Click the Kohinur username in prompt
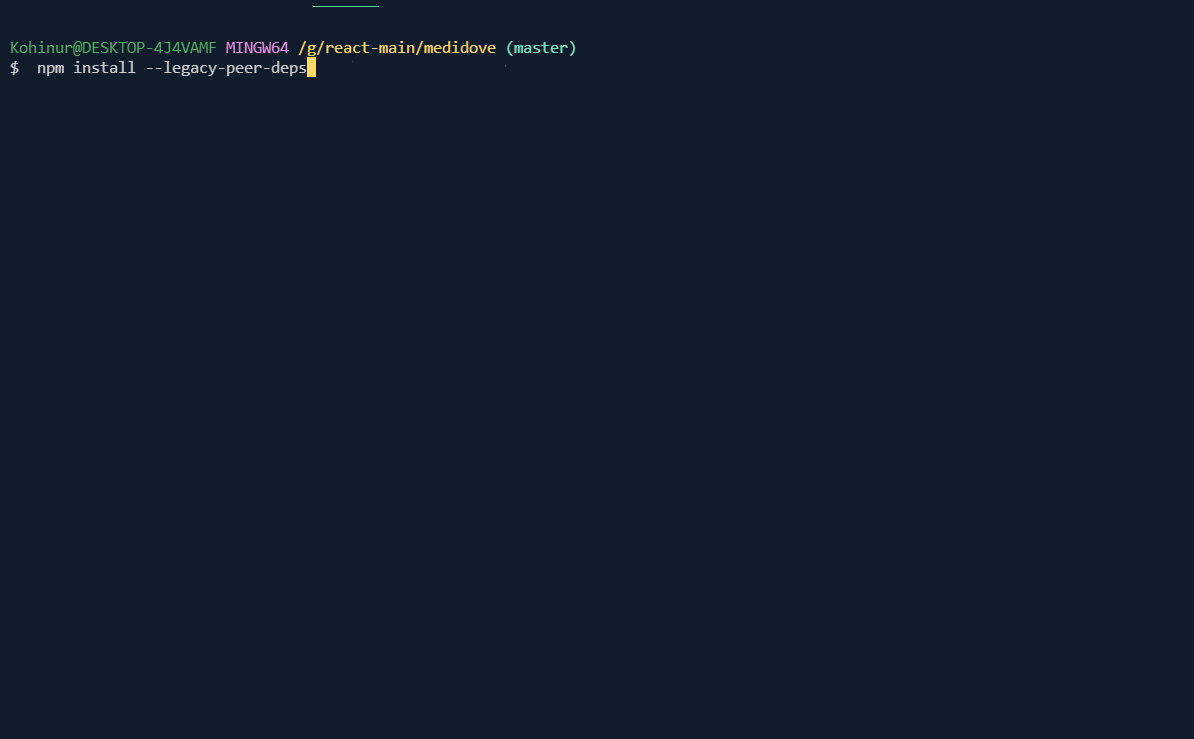 [41, 47]
